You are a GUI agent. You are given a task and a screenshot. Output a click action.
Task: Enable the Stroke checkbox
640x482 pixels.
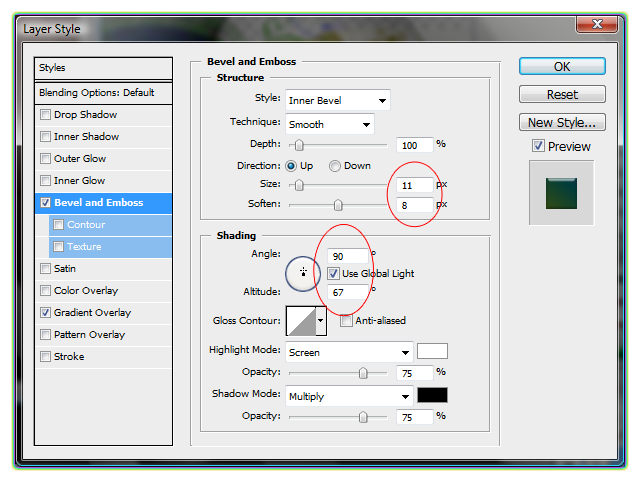tap(45, 357)
